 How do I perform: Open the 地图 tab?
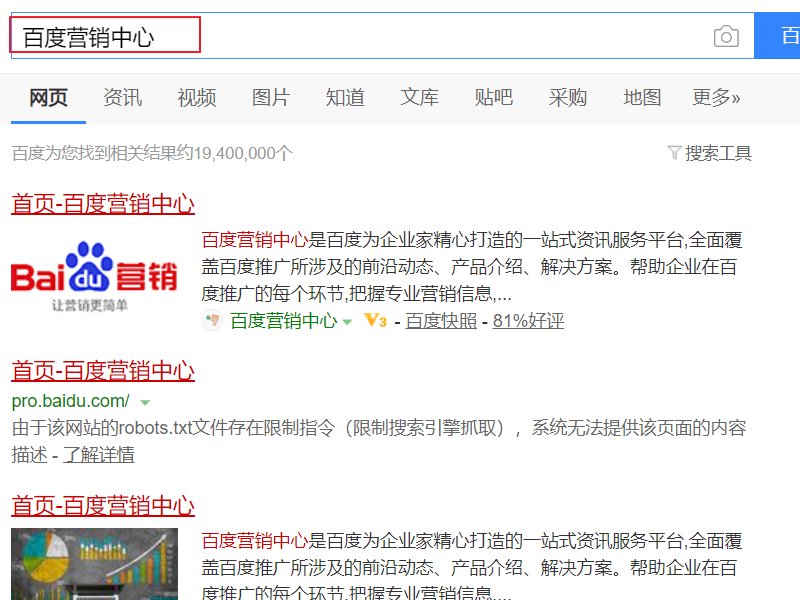coord(642,97)
